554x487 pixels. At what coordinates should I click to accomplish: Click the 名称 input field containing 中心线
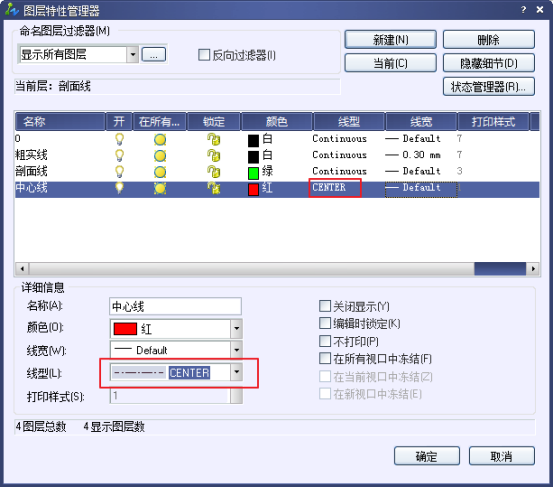click(175, 306)
